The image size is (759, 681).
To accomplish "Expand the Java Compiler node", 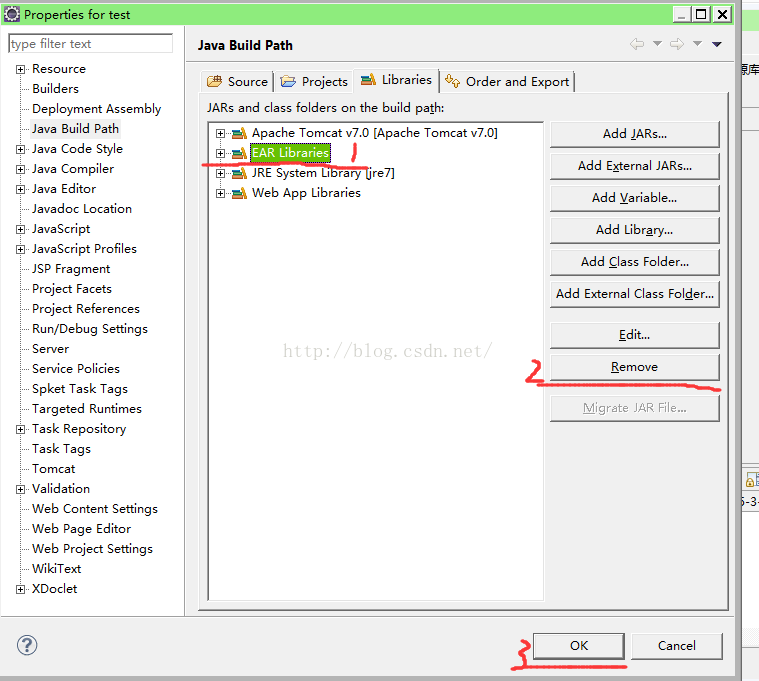I will (x=20, y=169).
